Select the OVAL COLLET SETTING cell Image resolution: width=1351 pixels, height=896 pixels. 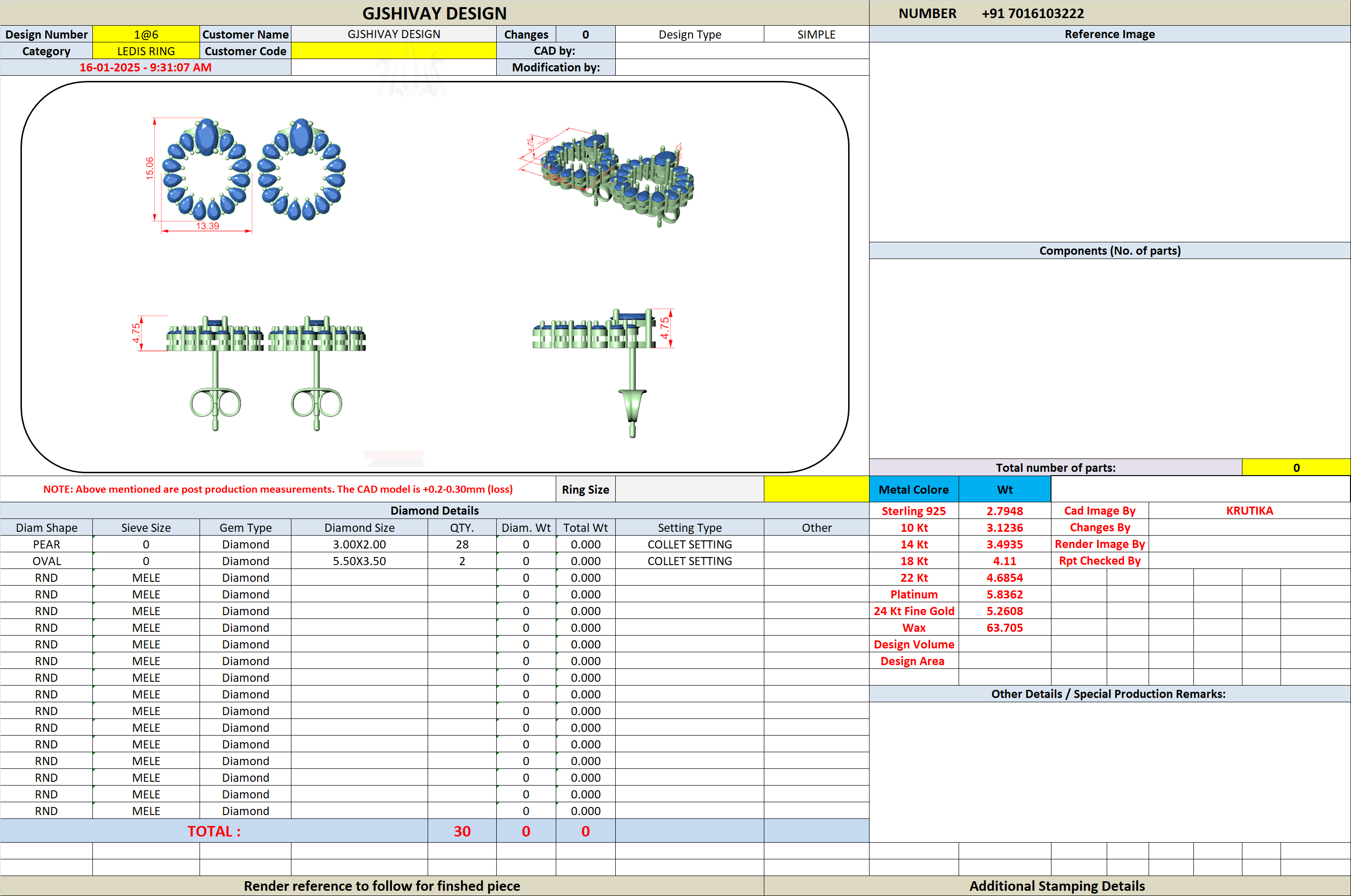(689, 560)
